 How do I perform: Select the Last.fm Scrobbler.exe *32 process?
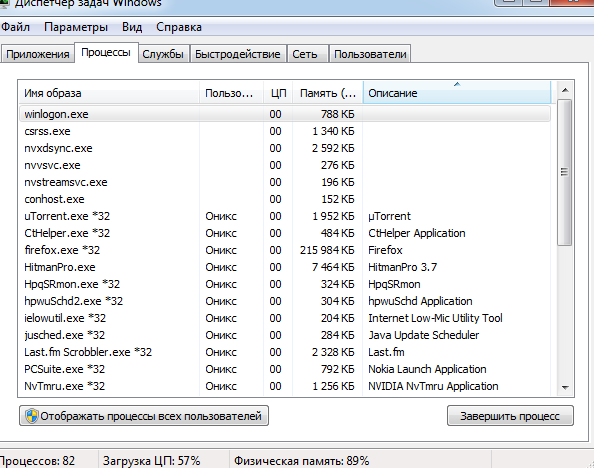point(285,352)
